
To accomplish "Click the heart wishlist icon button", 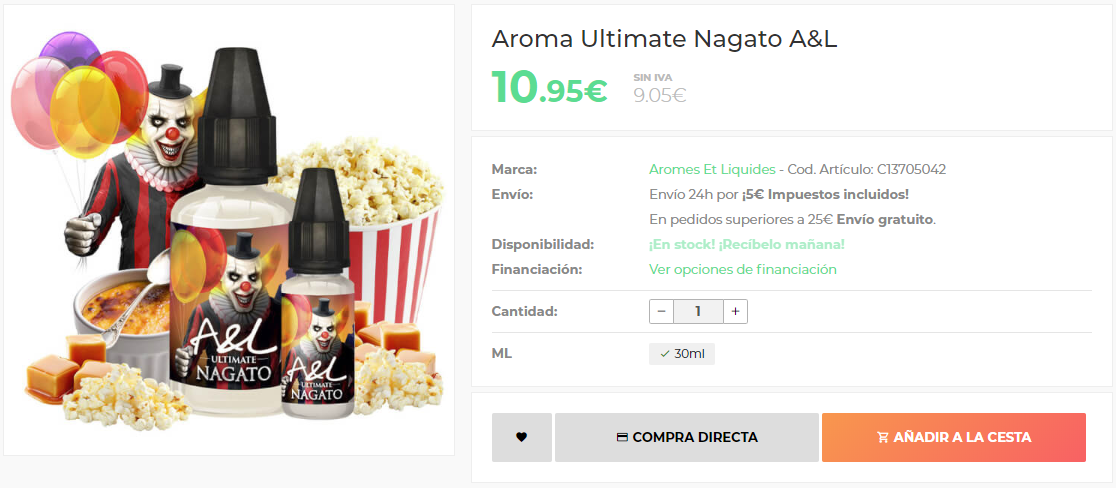I will [522, 437].
